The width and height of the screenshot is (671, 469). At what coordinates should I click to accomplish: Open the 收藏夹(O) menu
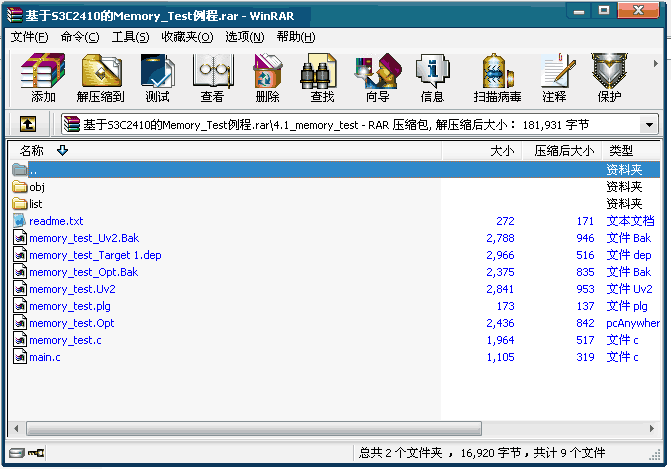point(187,37)
